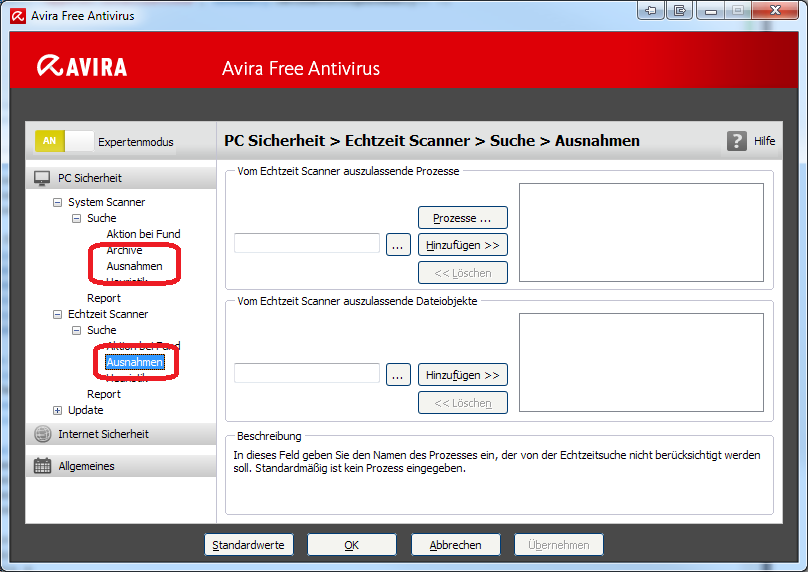Click the process name input field
The image size is (808, 572).
click(x=307, y=243)
